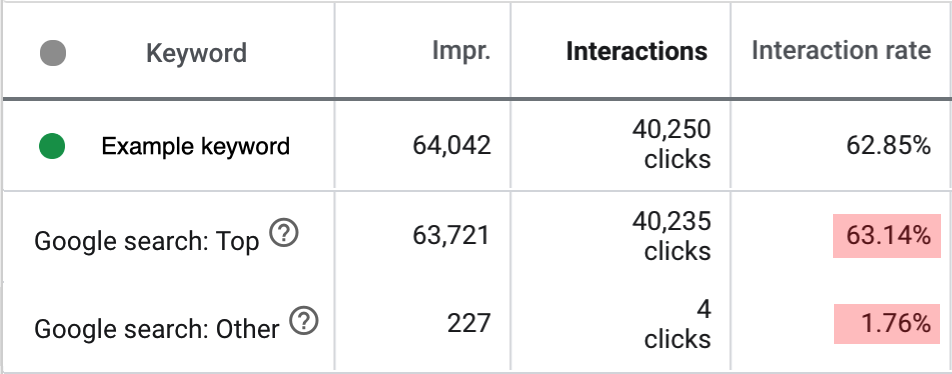Click the 40,250 clicks value
This screenshot has height=374, width=952.
pos(671,144)
